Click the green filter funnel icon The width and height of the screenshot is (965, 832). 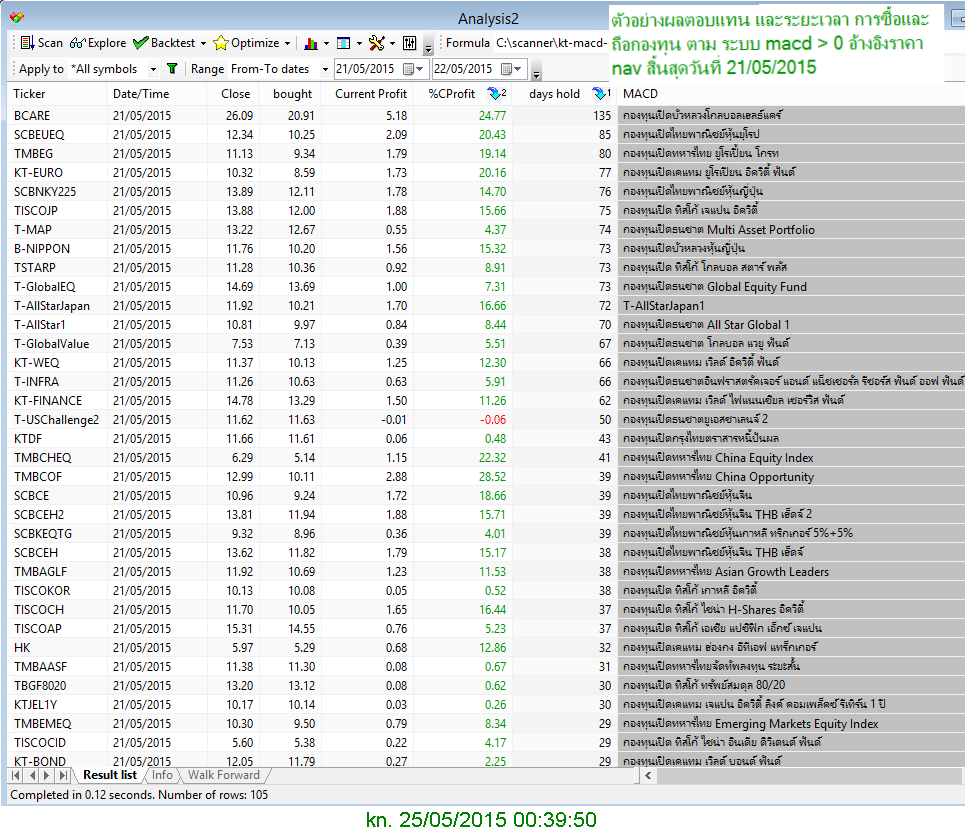[x=172, y=69]
